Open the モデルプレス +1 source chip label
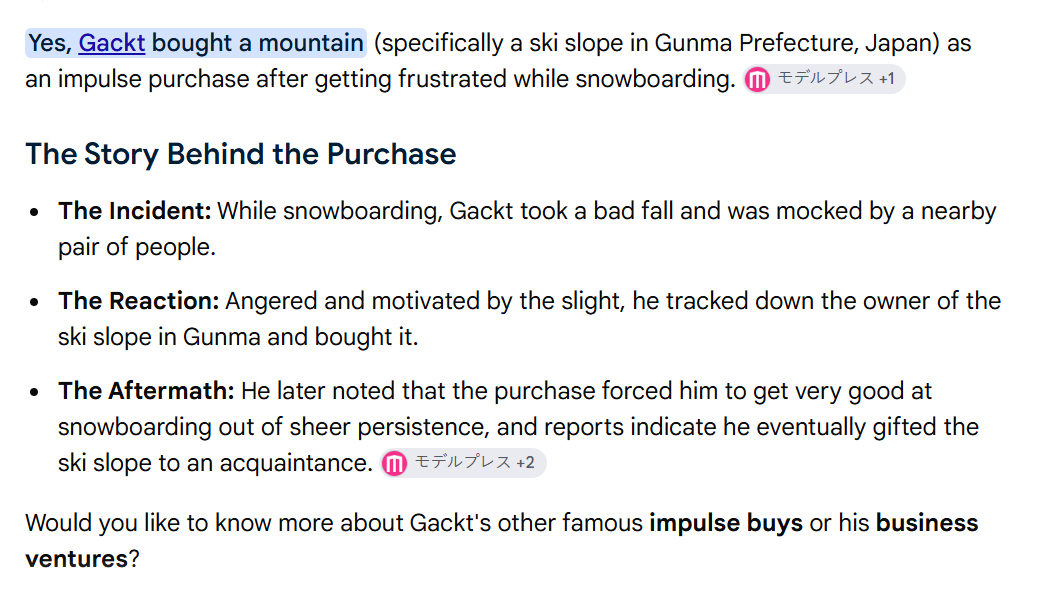The width and height of the screenshot is (1039, 594). pyautogui.click(x=826, y=78)
